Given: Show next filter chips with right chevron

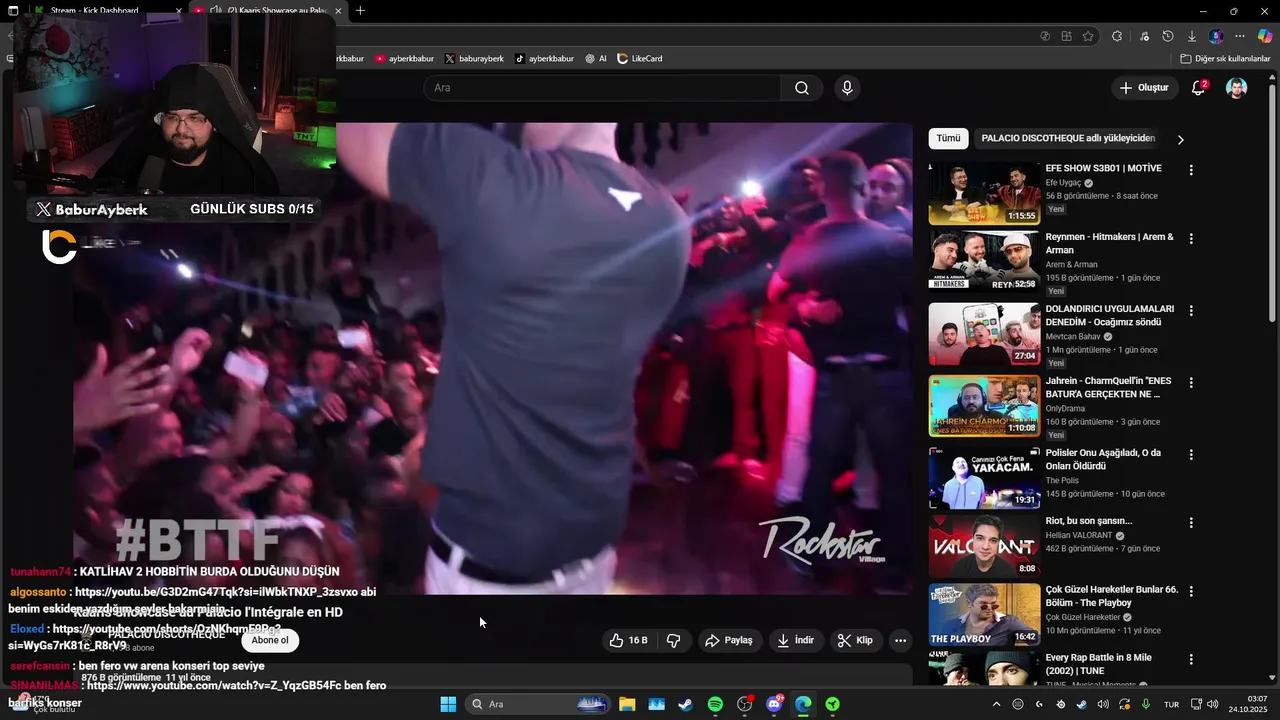Looking at the screenshot, I should point(1180,139).
